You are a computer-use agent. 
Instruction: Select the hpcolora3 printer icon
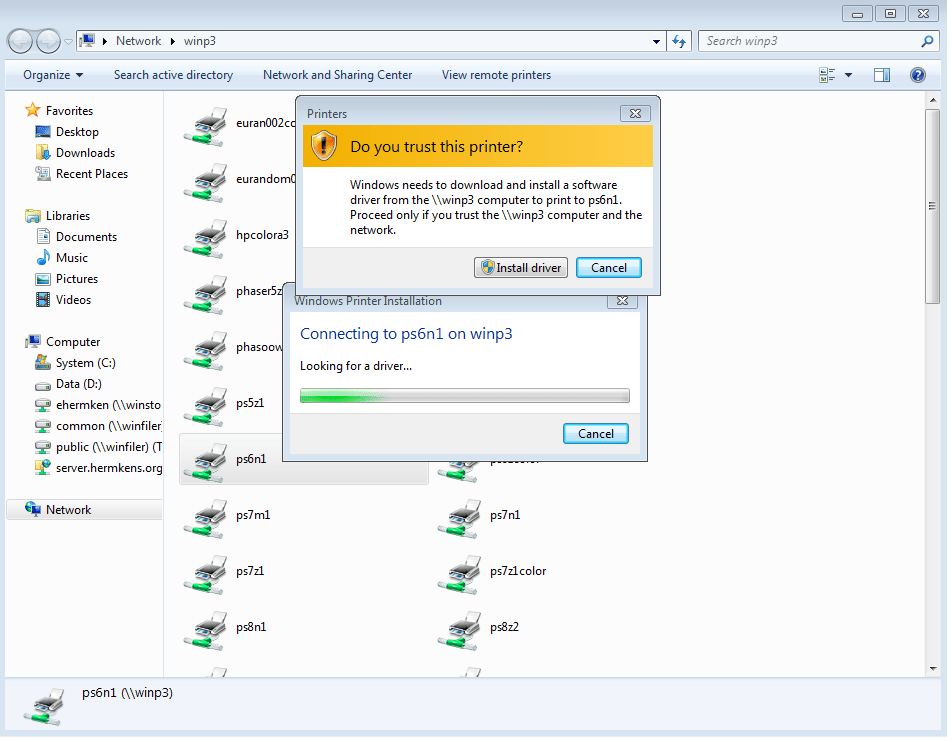coord(206,238)
